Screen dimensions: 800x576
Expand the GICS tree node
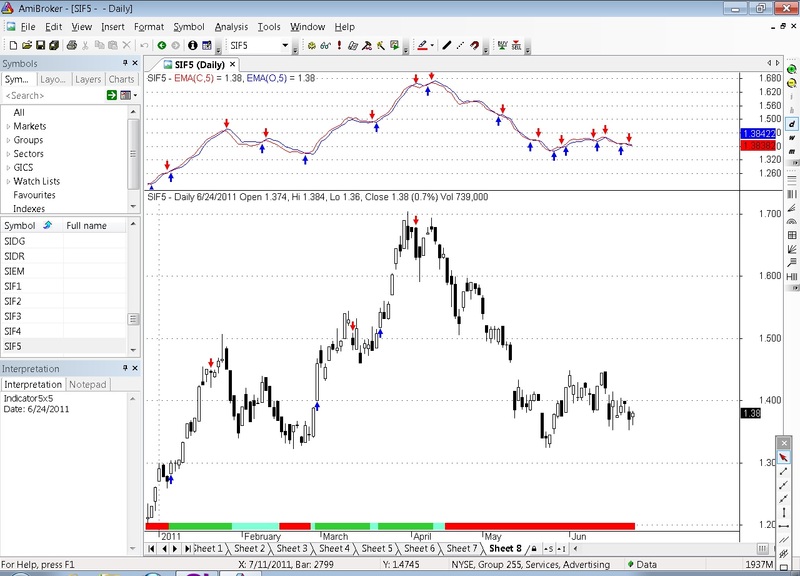click(8, 168)
